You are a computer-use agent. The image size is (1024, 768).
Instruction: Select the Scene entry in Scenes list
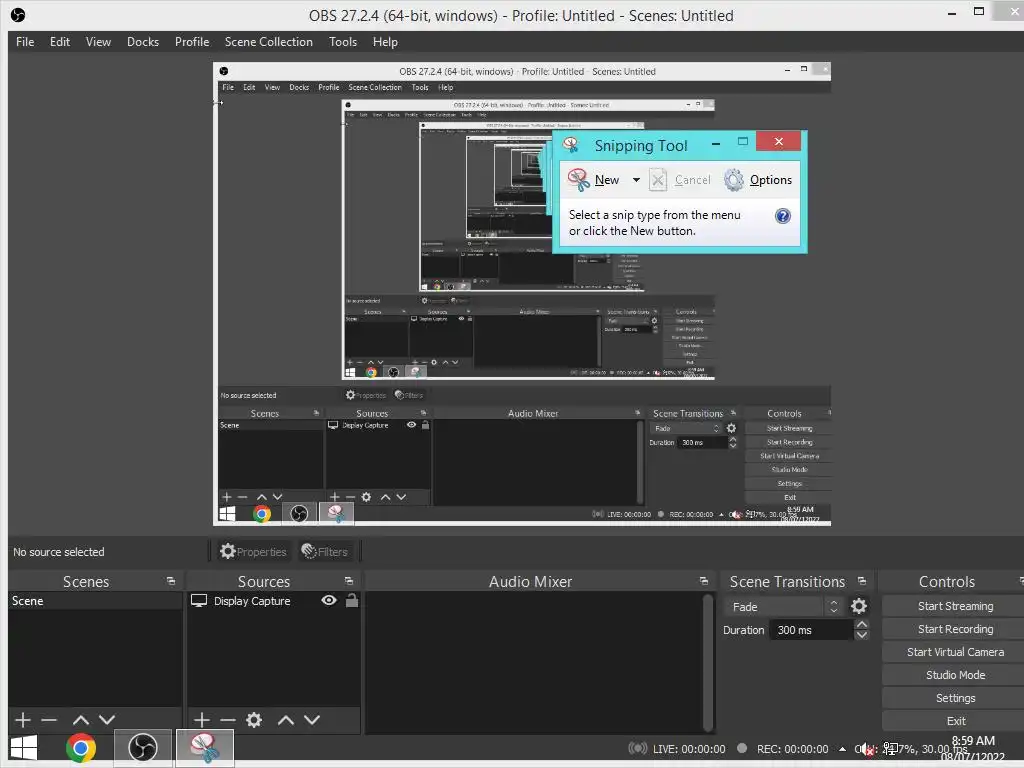click(95, 601)
